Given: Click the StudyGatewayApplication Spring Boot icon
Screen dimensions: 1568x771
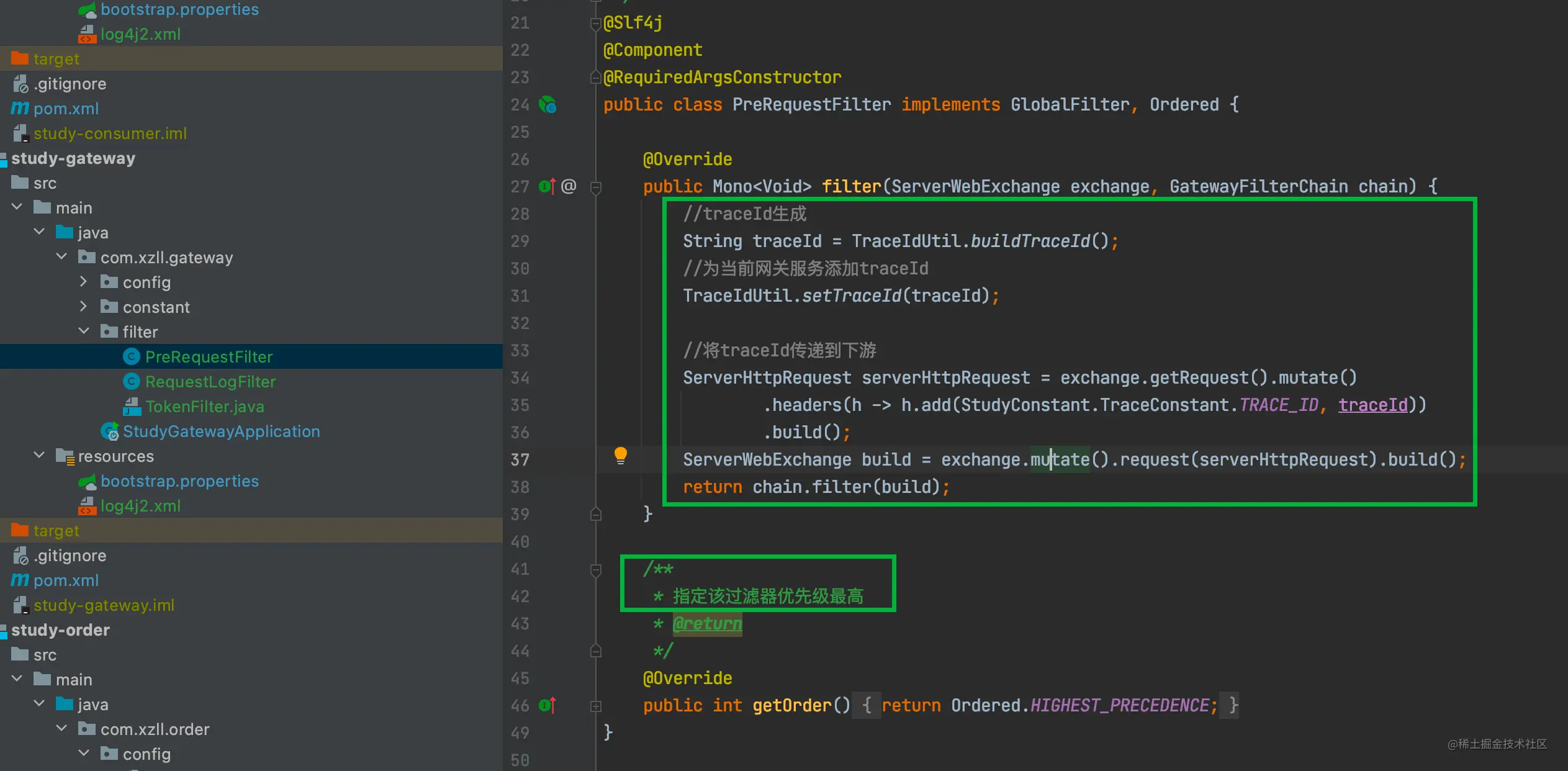Looking at the screenshot, I should tap(110, 431).
